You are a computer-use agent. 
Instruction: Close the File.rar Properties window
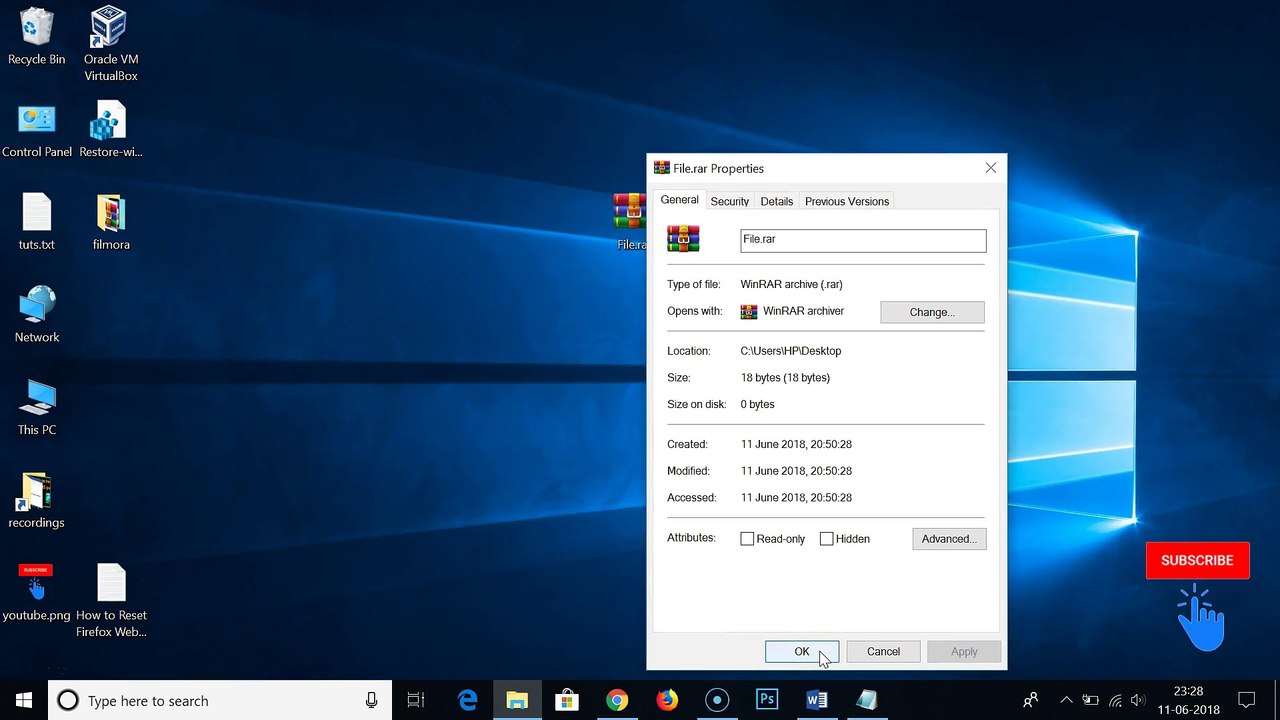tap(991, 168)
